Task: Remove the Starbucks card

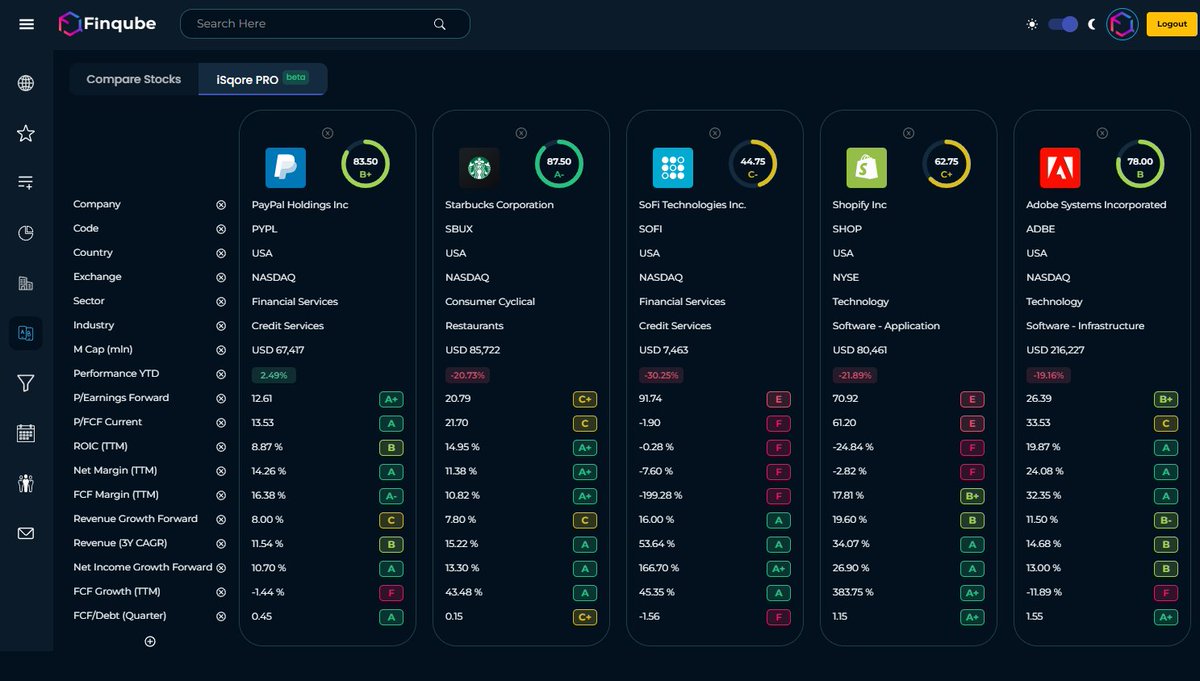Action: point(521,133)
